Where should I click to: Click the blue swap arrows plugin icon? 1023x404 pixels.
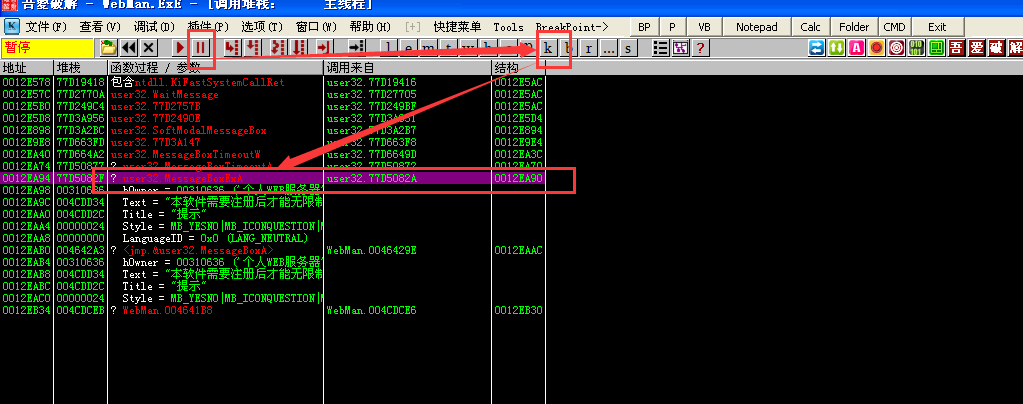coord(816,48)
